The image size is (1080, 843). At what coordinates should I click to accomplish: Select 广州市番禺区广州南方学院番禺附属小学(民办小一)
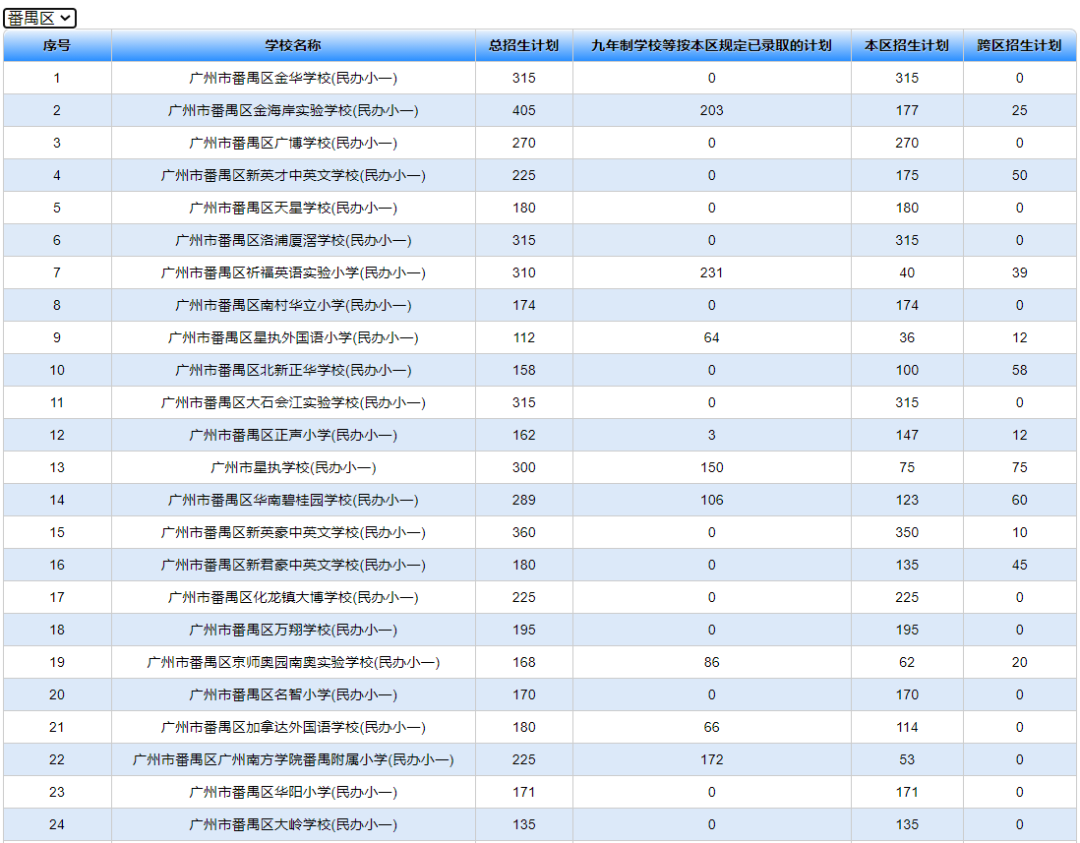293,760
